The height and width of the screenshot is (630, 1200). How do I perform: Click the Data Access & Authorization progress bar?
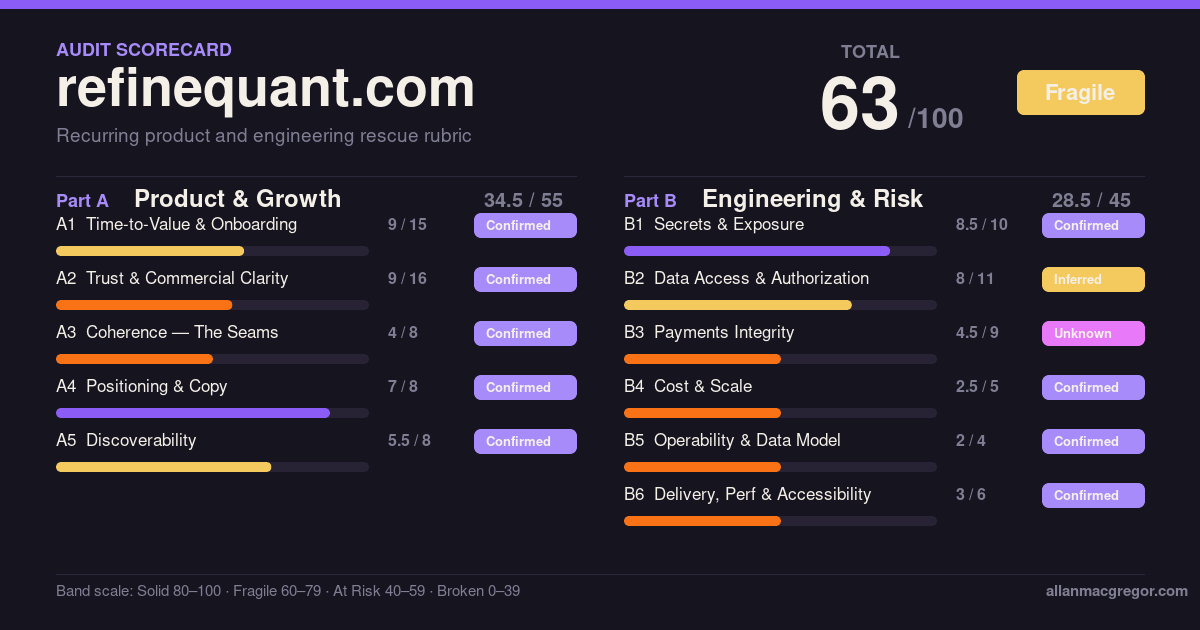pos(780,305)
